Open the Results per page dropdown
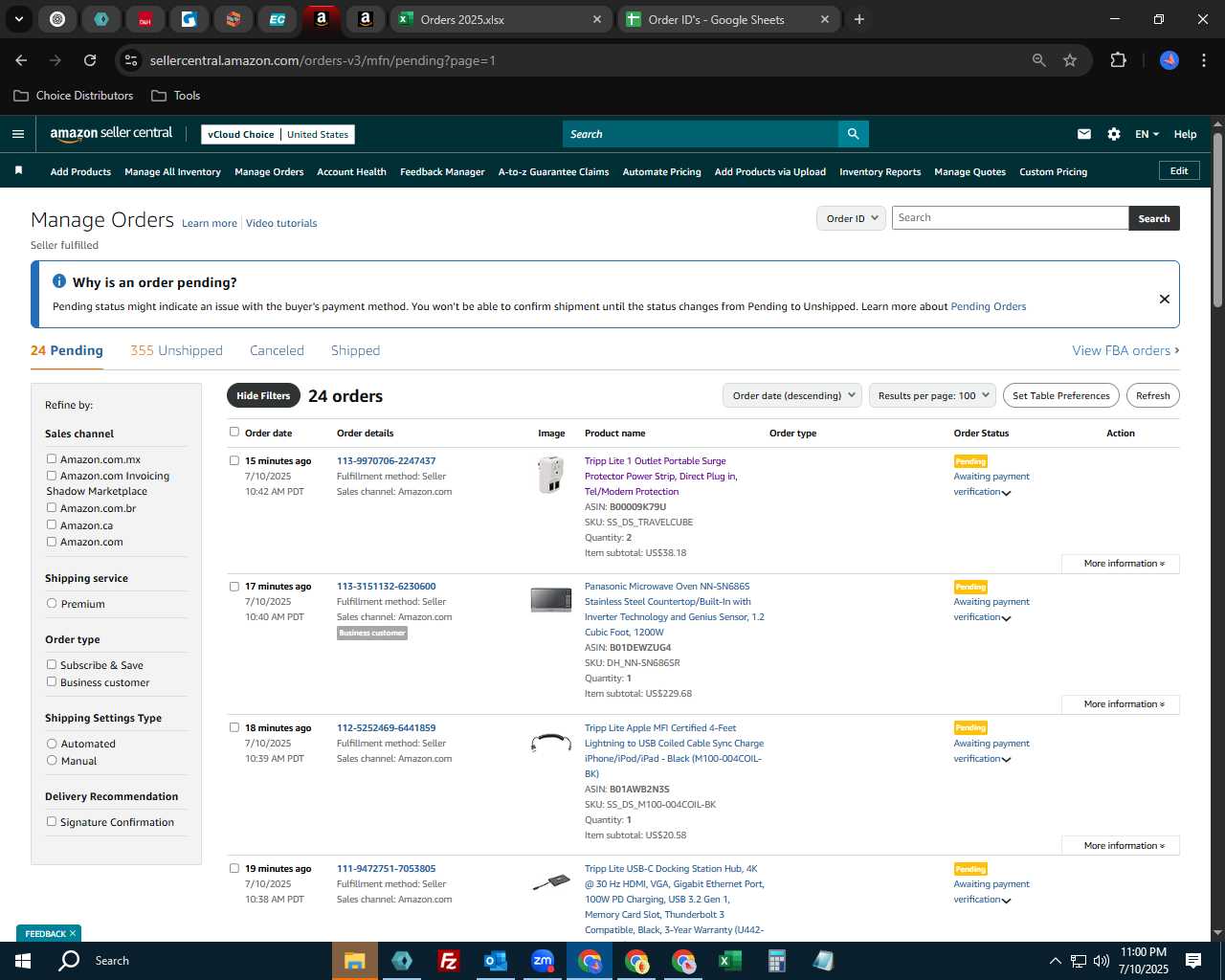This screenshot has width=1225, height=980. tap(933, 395)
